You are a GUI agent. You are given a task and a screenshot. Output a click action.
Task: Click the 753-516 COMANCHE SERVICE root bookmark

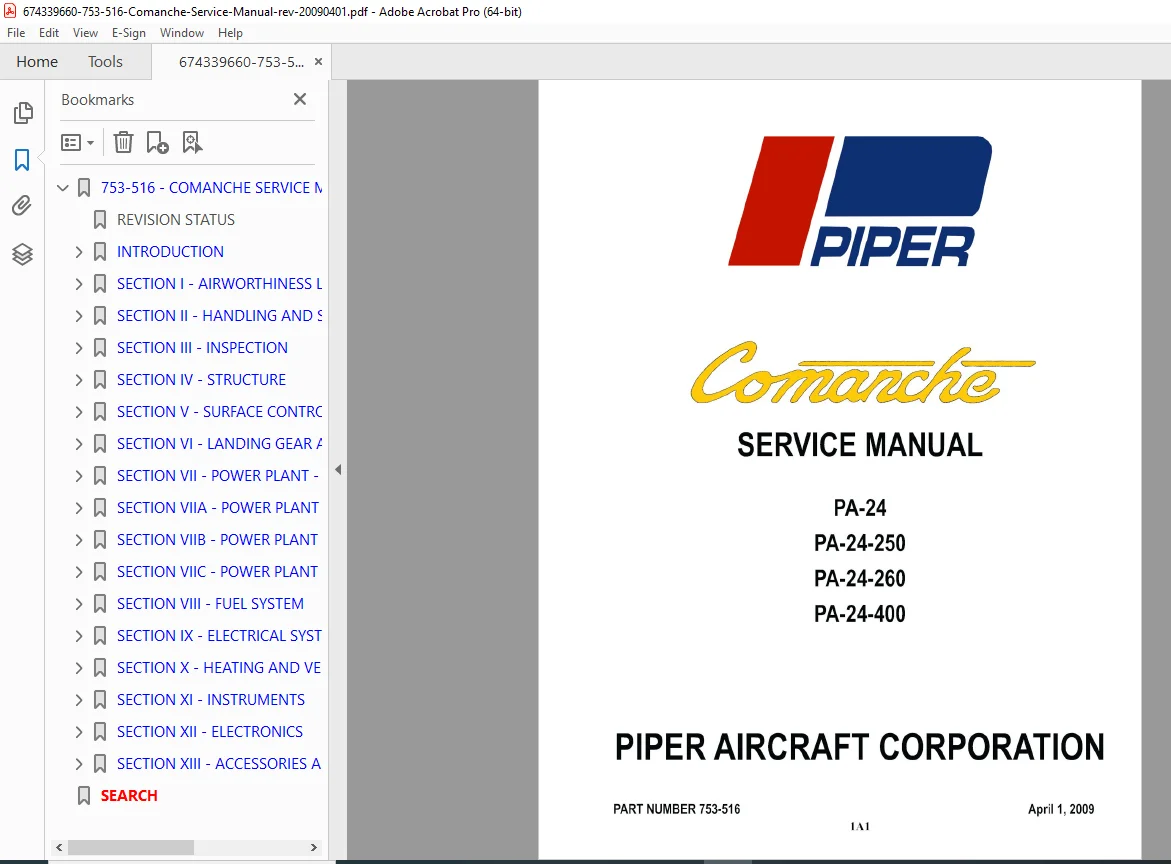(x=212, y=187)
